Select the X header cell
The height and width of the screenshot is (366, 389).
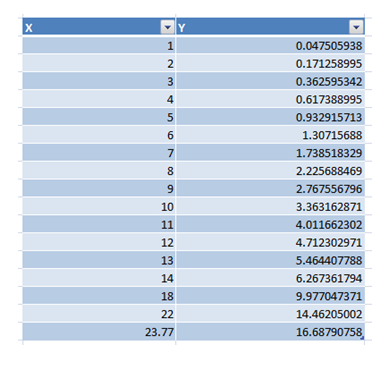(x=99, y=27)
